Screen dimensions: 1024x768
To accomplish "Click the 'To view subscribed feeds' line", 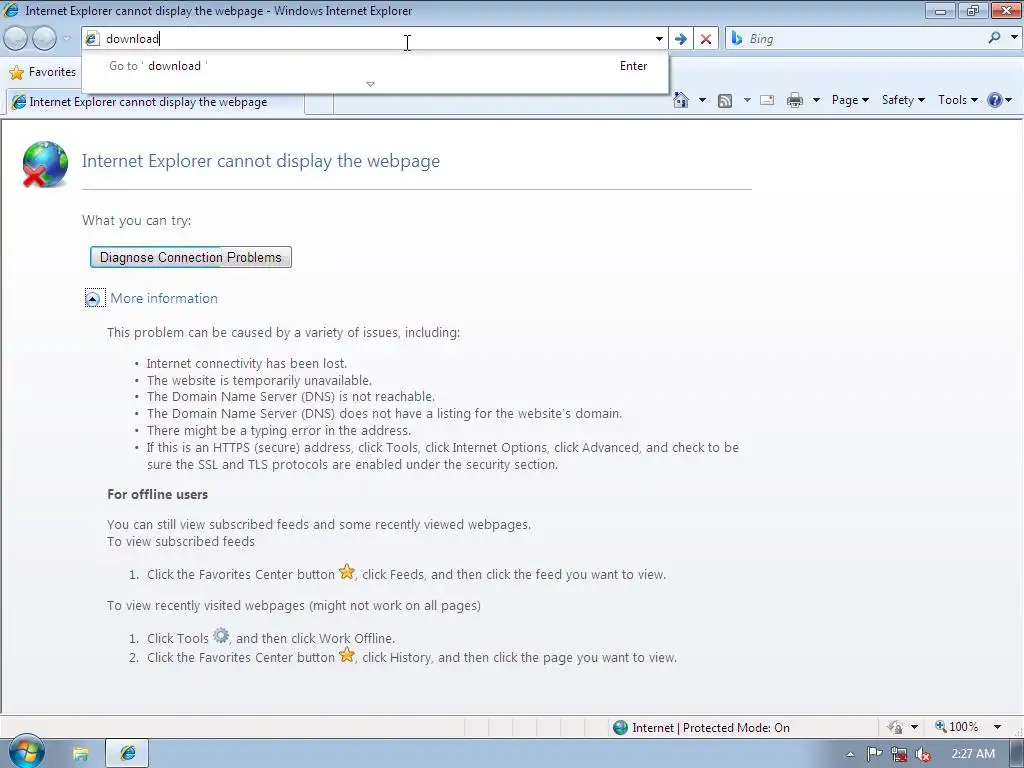I will 181,541.
